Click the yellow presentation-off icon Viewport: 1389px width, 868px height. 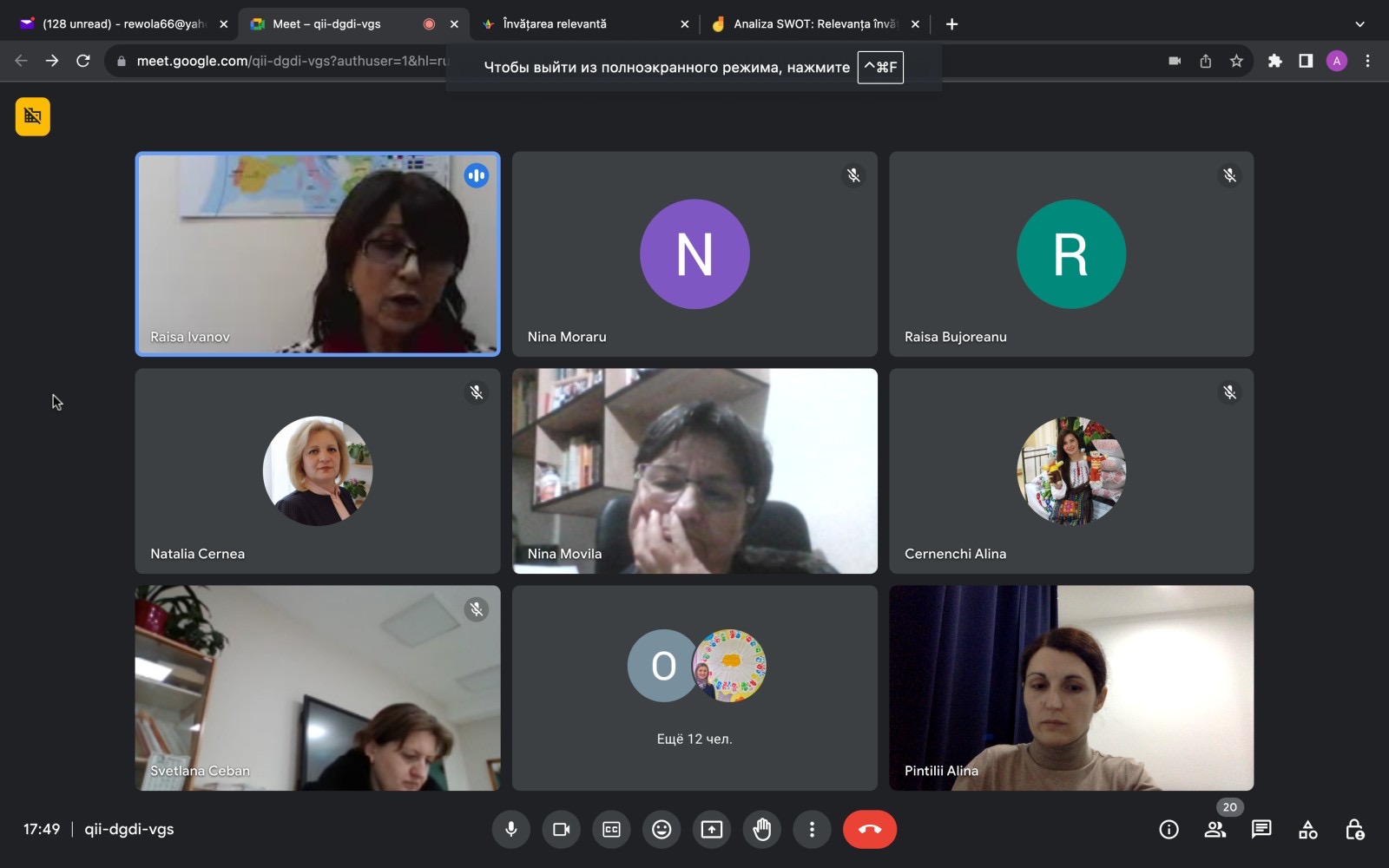coord(33,116)
